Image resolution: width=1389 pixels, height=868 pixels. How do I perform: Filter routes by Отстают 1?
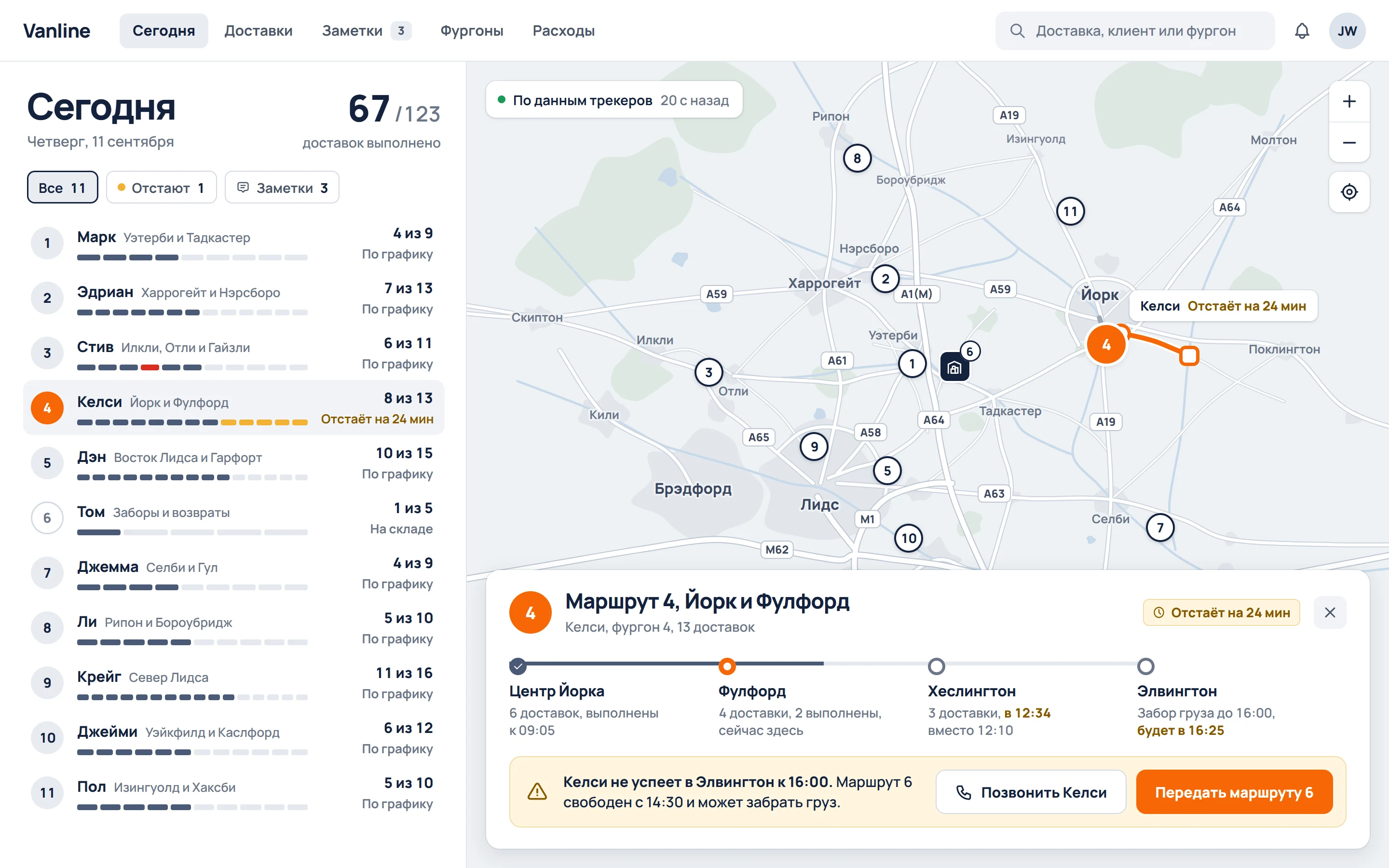click(x=161, y=188)
